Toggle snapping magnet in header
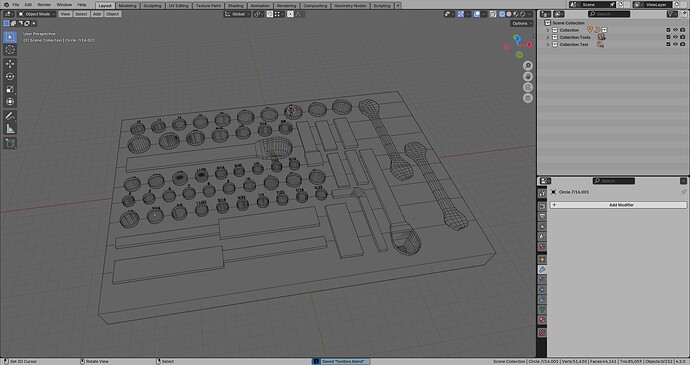 (270, 14)
